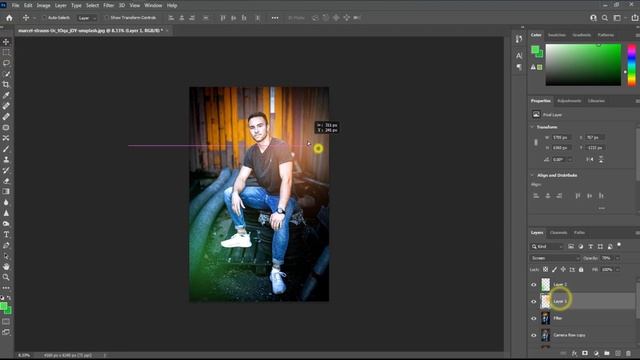The width and height of the screenshot is (640, 360).
Task: Select the Brush tool
Action: tap(6, 149)
